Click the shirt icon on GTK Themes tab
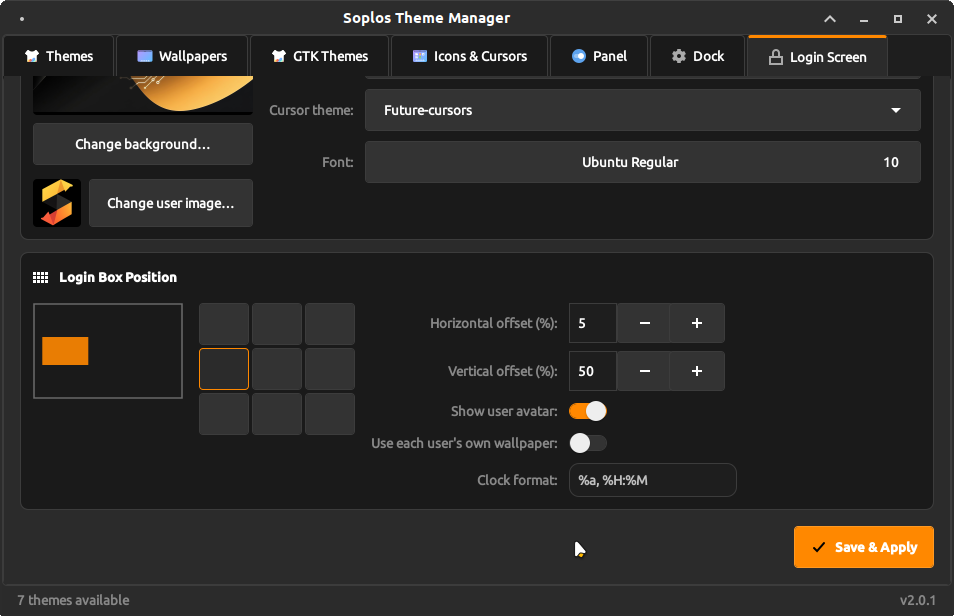 point(279,56)
